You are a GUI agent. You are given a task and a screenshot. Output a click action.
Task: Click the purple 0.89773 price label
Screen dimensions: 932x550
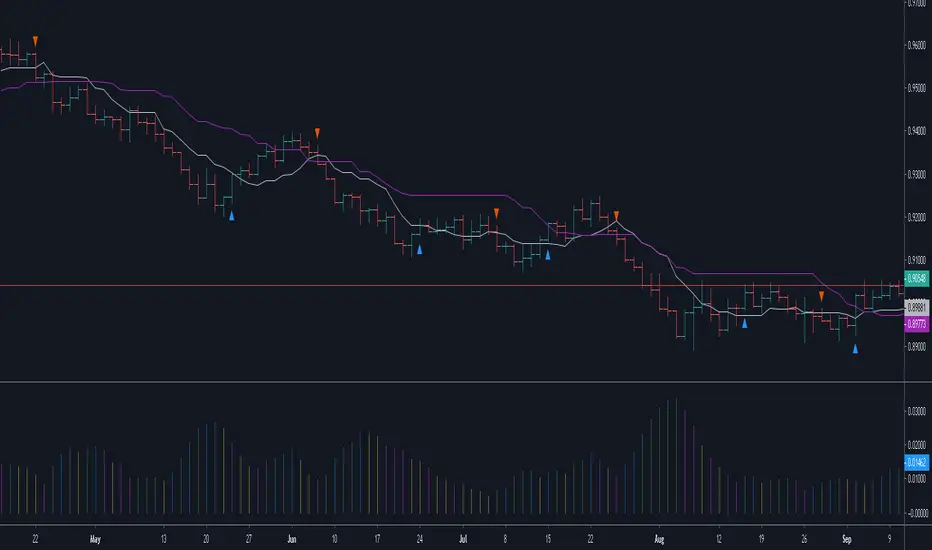[916, 324]
